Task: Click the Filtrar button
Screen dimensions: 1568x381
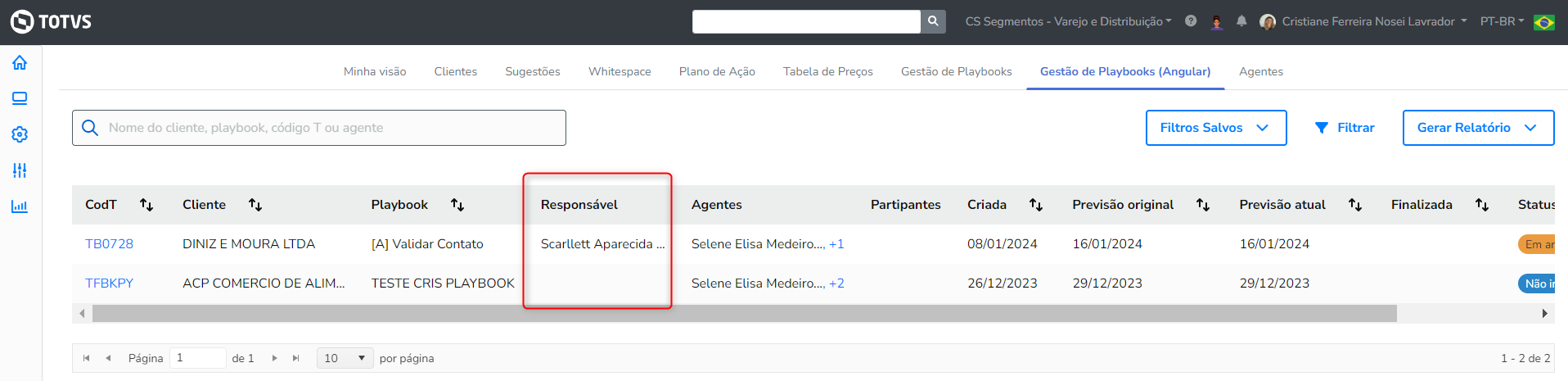Action: pos(1345,128)
